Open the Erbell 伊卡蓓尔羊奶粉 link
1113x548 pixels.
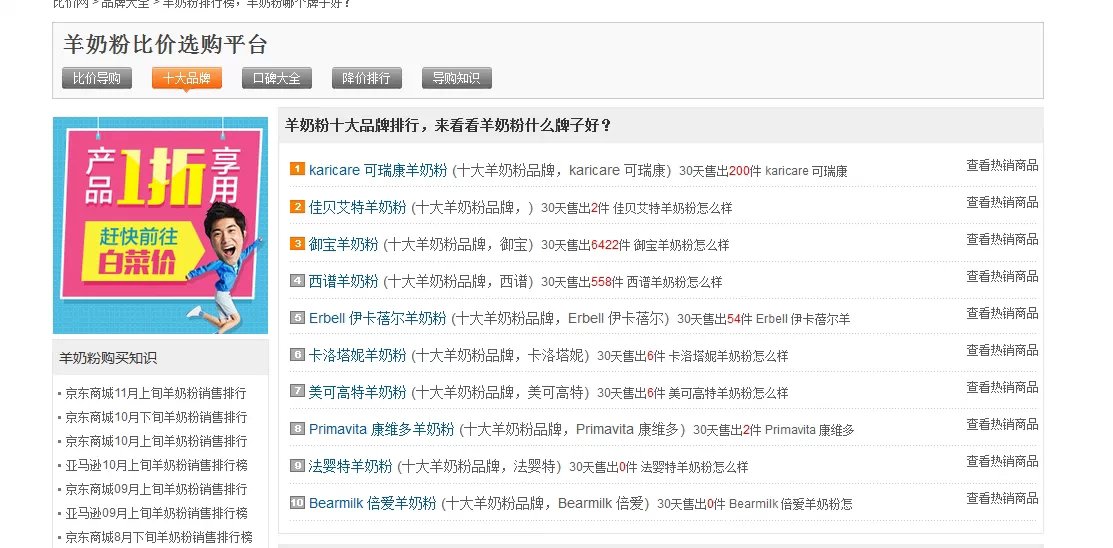pos(377,318)
